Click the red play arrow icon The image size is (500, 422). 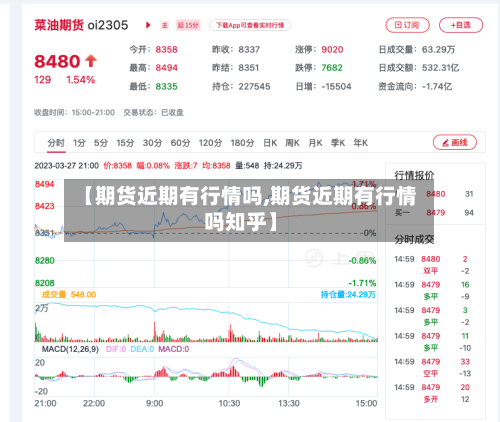148,25
